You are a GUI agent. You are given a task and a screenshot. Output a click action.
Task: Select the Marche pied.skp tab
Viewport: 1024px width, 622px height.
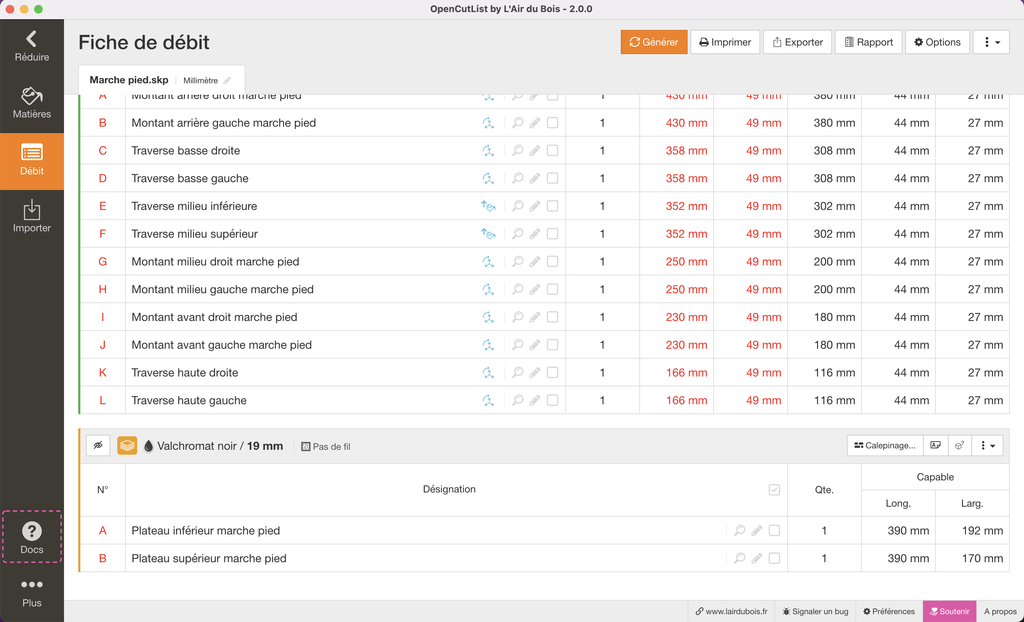129,80
